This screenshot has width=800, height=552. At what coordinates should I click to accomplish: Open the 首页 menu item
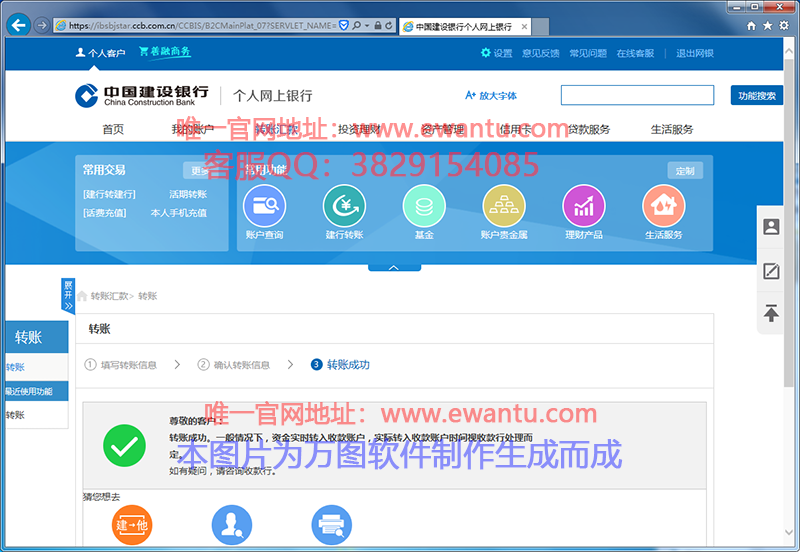click(x=113, y=129)
